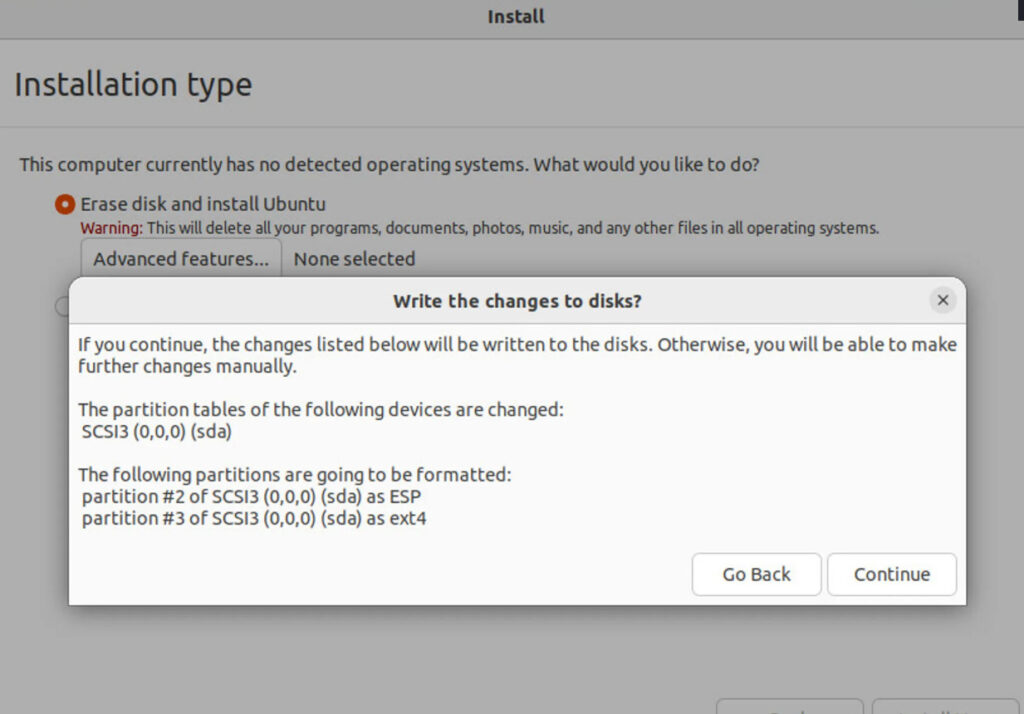Click the partition #2 ESP line

[251, 496]
